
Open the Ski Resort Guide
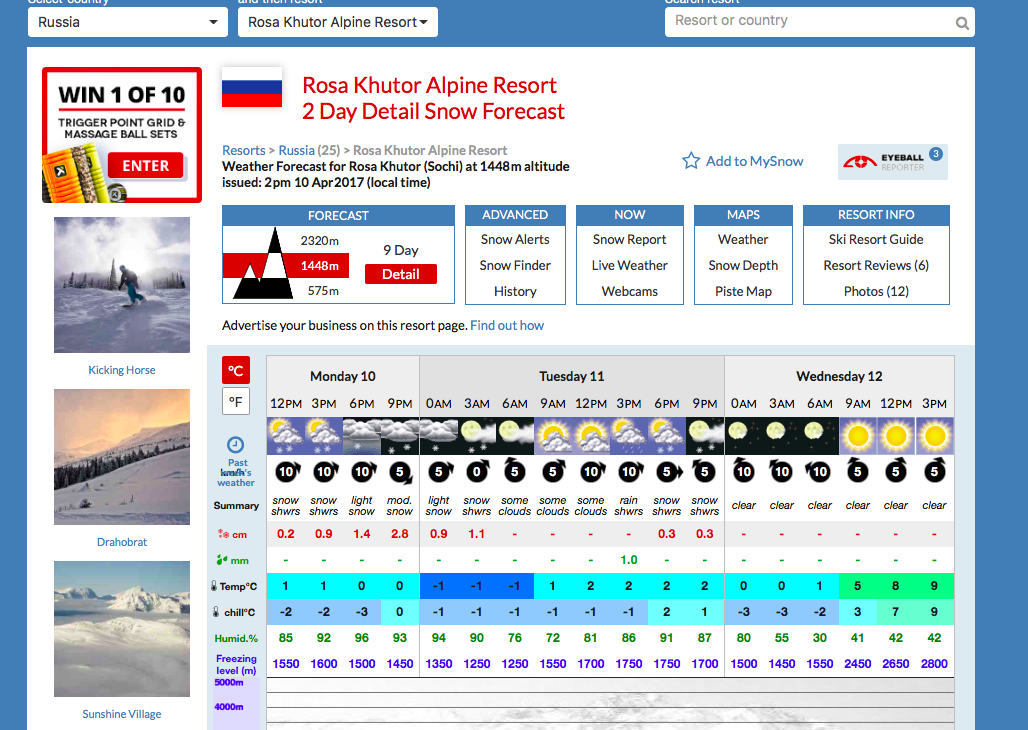tap(876, 239)
